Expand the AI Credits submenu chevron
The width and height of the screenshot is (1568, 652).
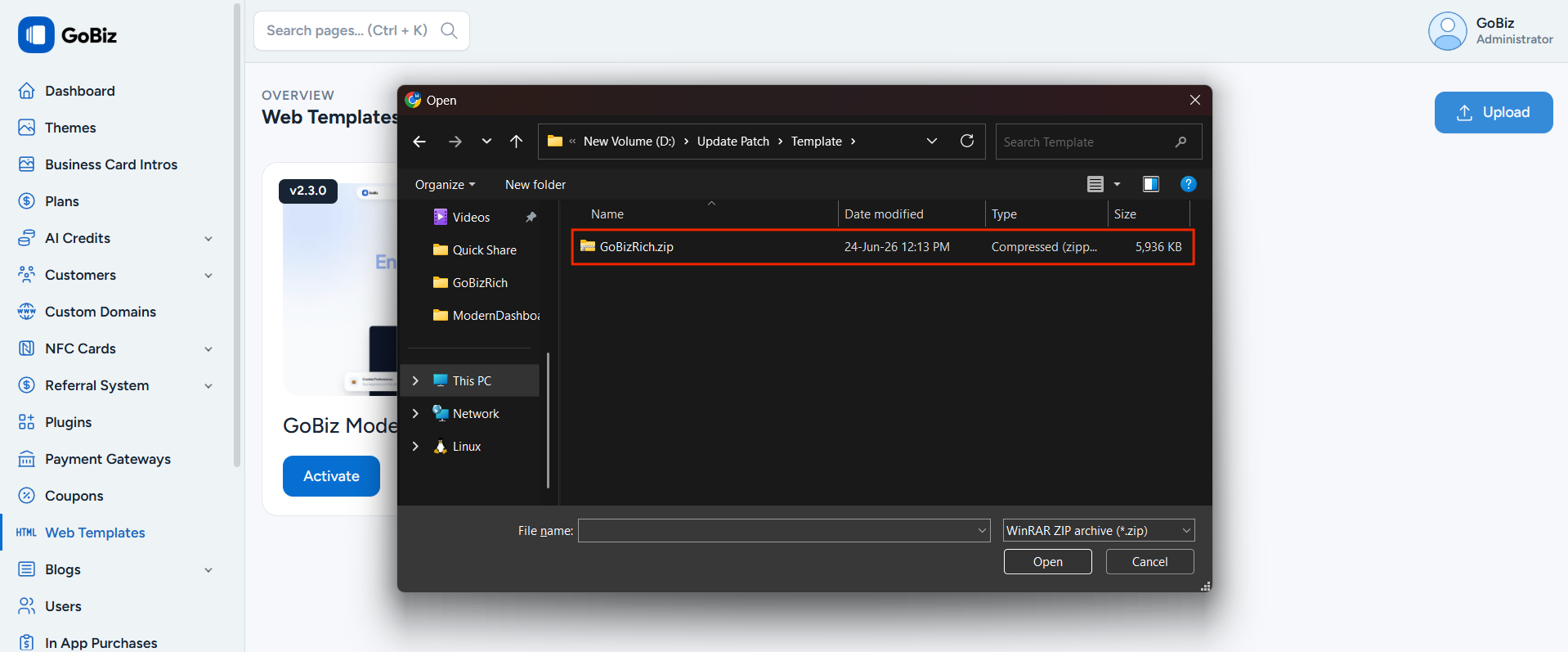(208, 239)
